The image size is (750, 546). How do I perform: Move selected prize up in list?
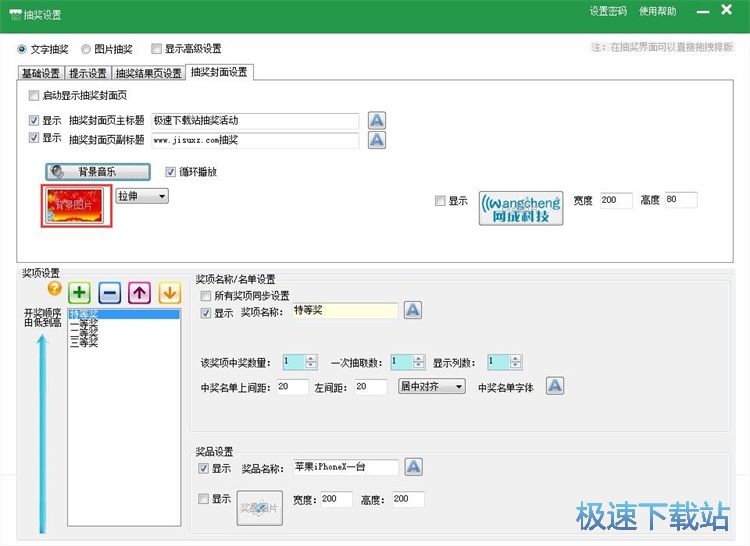tap(140, 293)
